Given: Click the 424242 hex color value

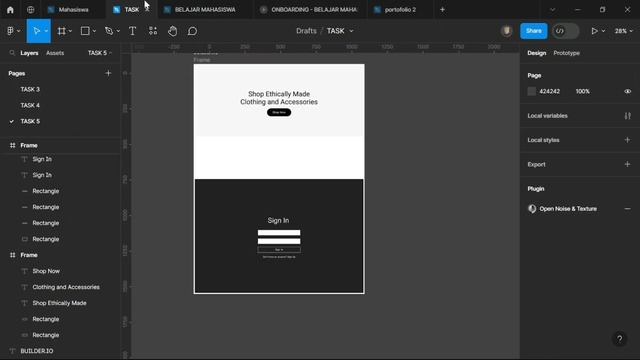Looking at the screenshot, I should tap(549, 91).
